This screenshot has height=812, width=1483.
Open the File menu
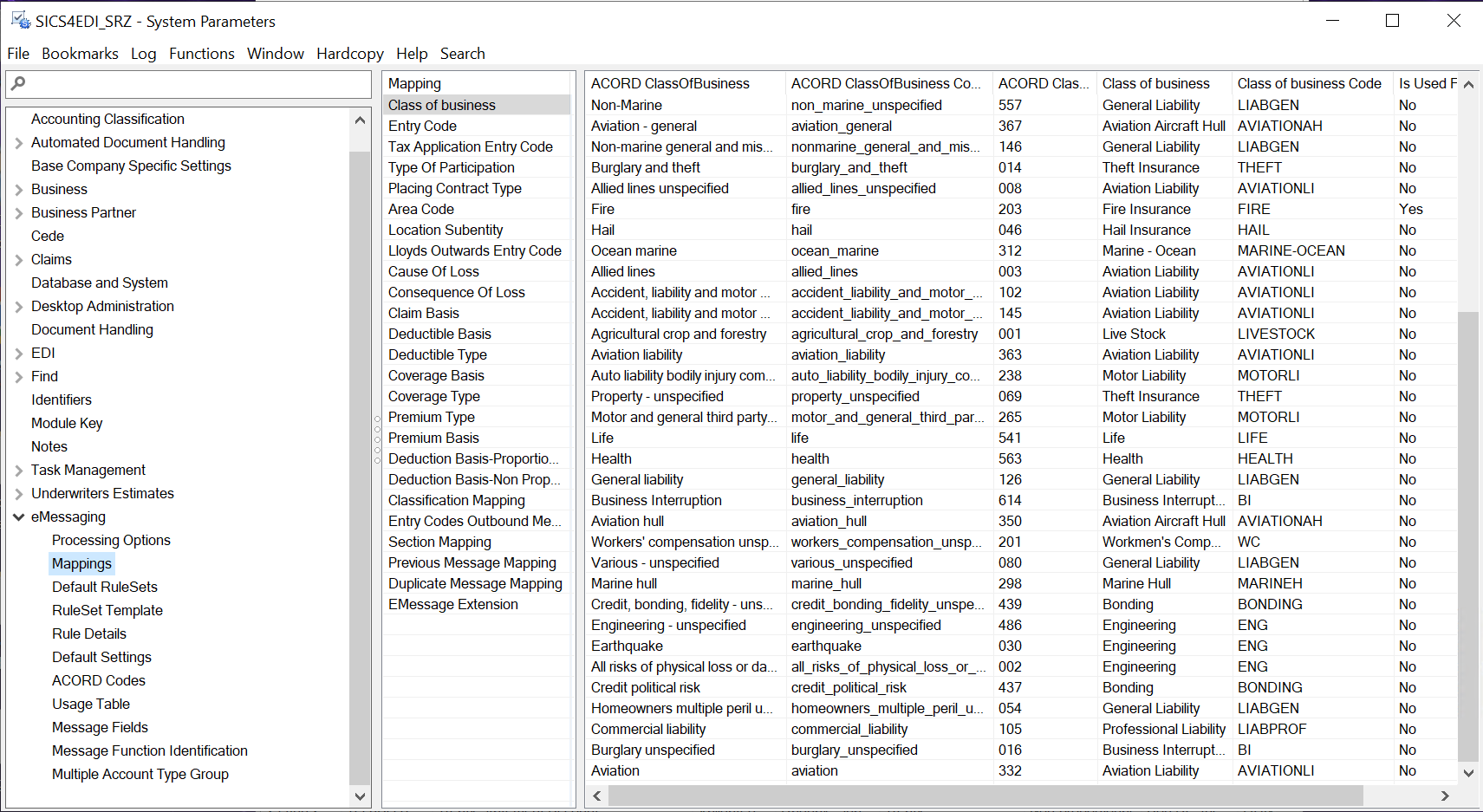[17, 53]
